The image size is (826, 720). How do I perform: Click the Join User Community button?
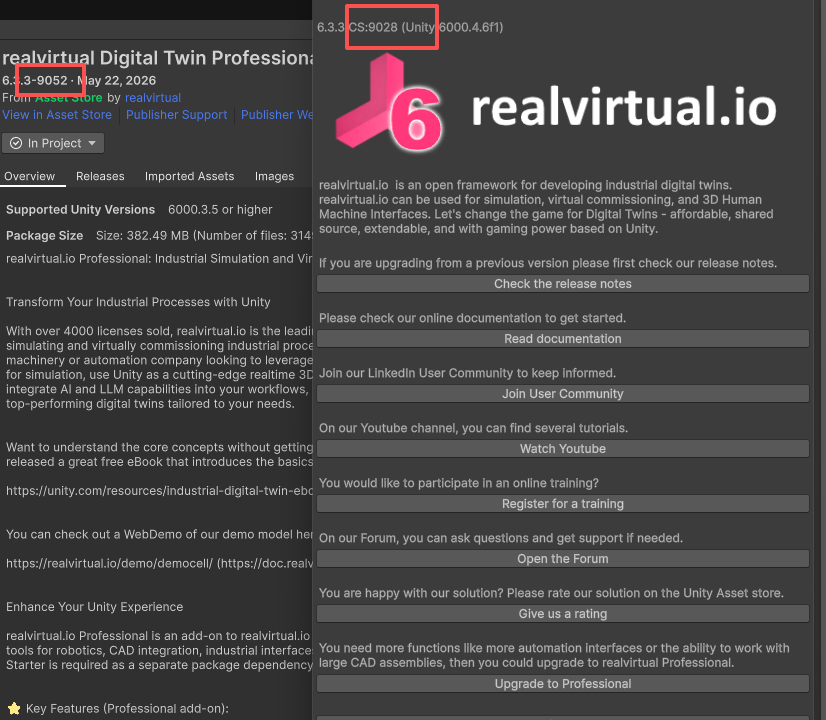tap(563, 394)
